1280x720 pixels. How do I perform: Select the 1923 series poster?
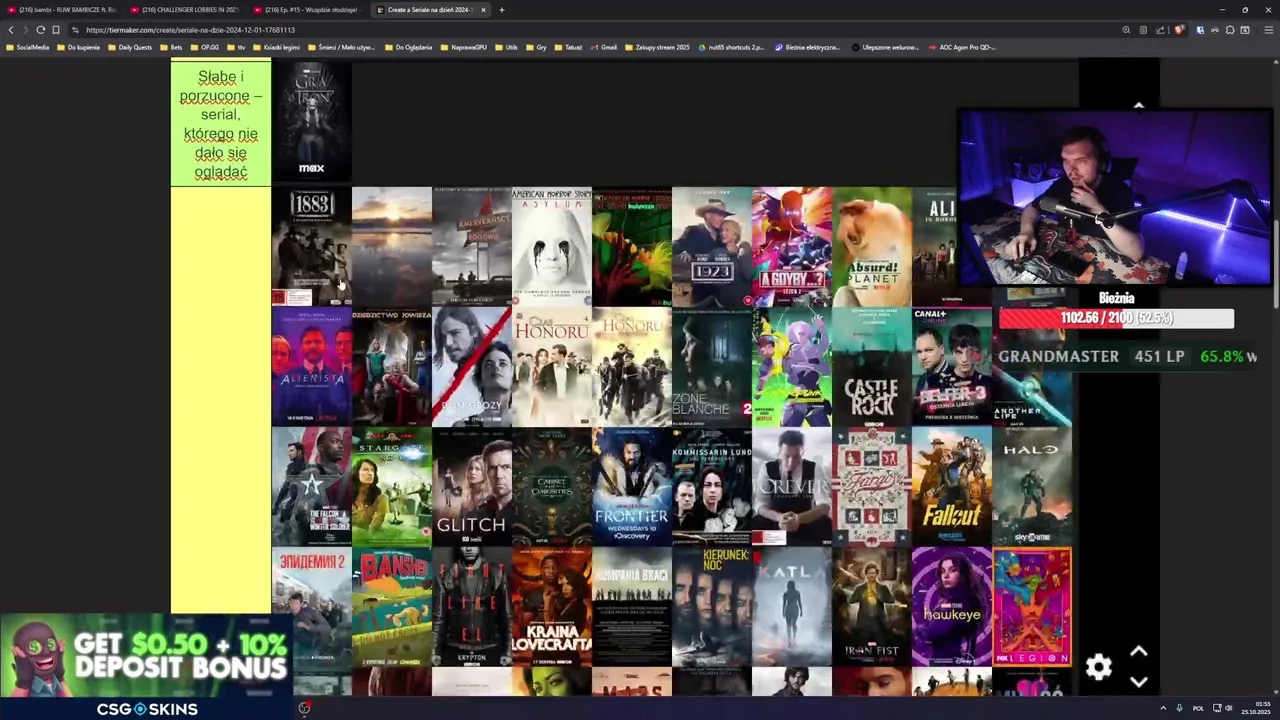pos(711,247)
